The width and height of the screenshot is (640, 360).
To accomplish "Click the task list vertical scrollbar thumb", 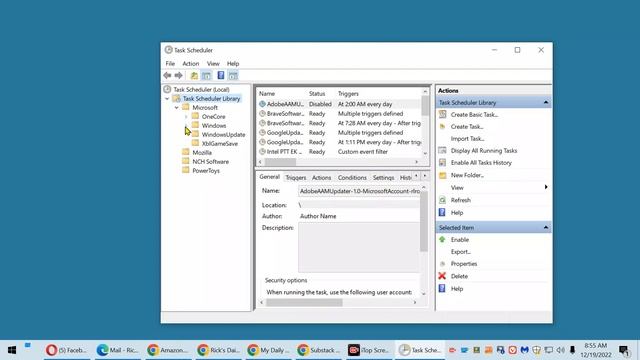I will point(425,106).
